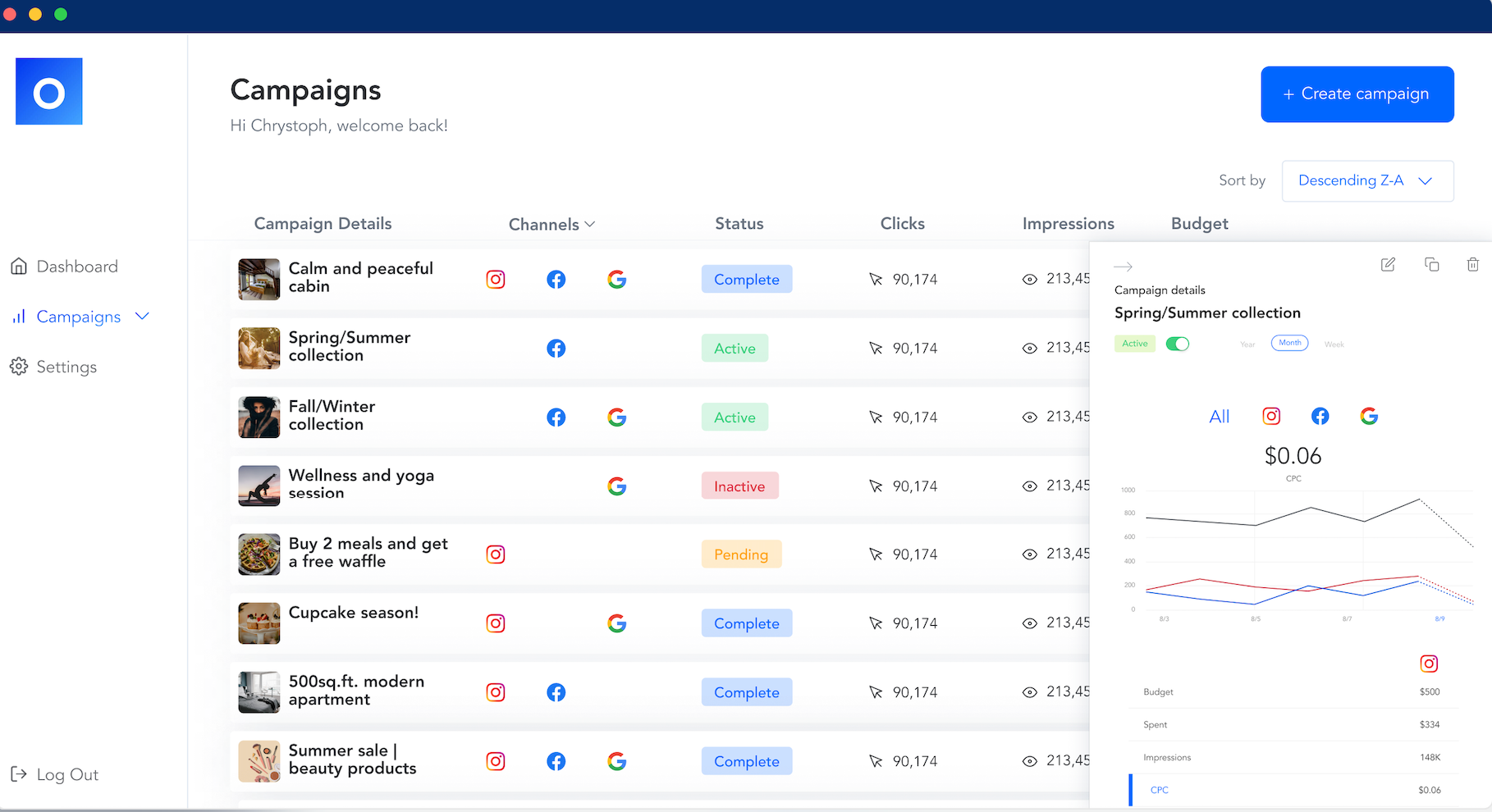
Task: Collapse the Campaigns sidebar chevron
Action: click(x=142, y=316)
